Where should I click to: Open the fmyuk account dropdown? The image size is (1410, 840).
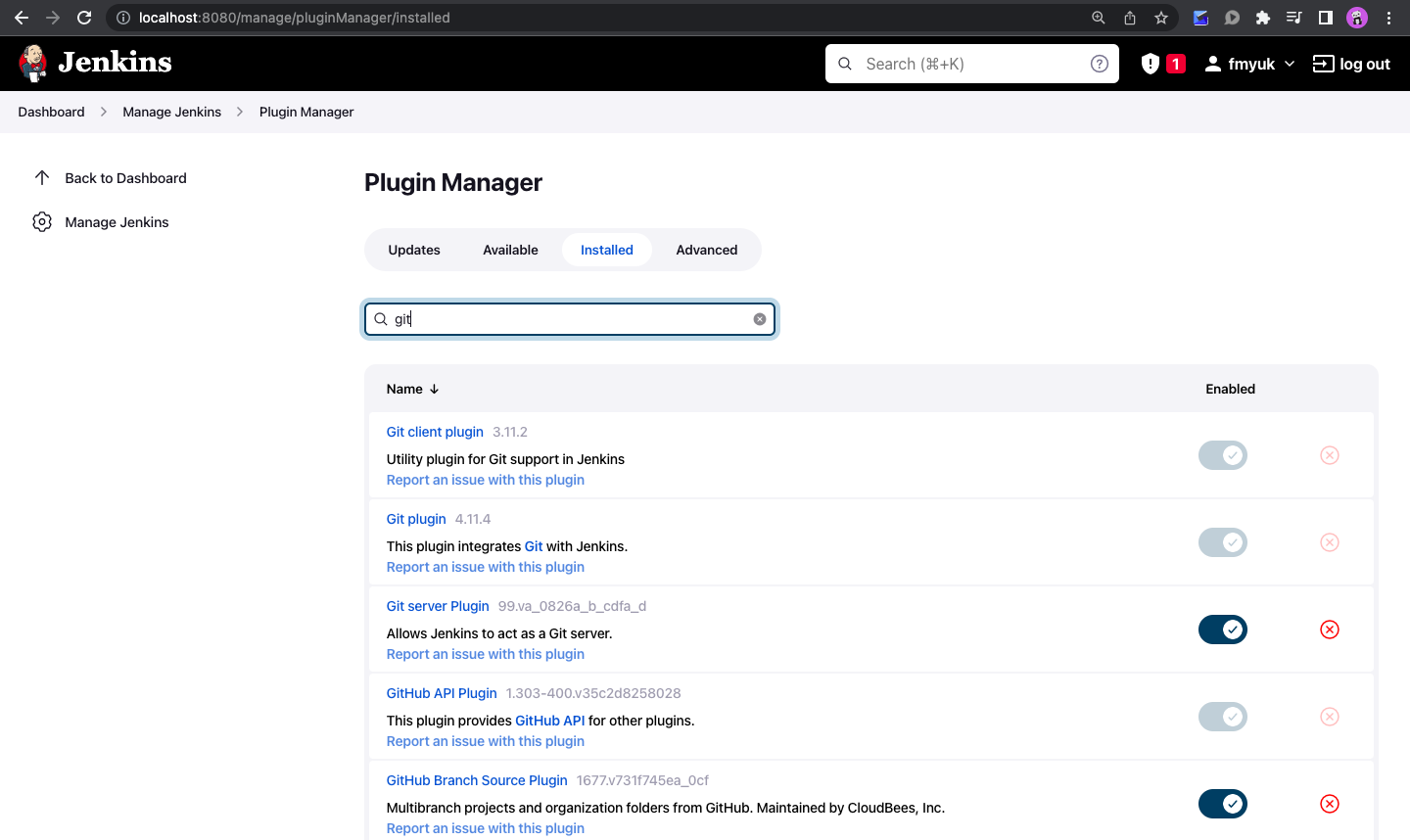point(1248,63)
